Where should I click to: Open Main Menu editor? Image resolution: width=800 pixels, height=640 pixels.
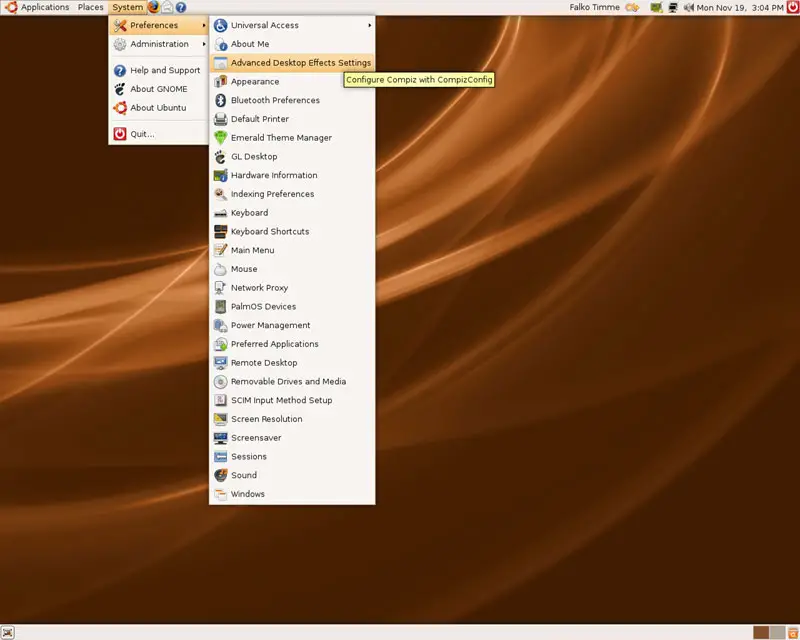(x=292, y=250)
